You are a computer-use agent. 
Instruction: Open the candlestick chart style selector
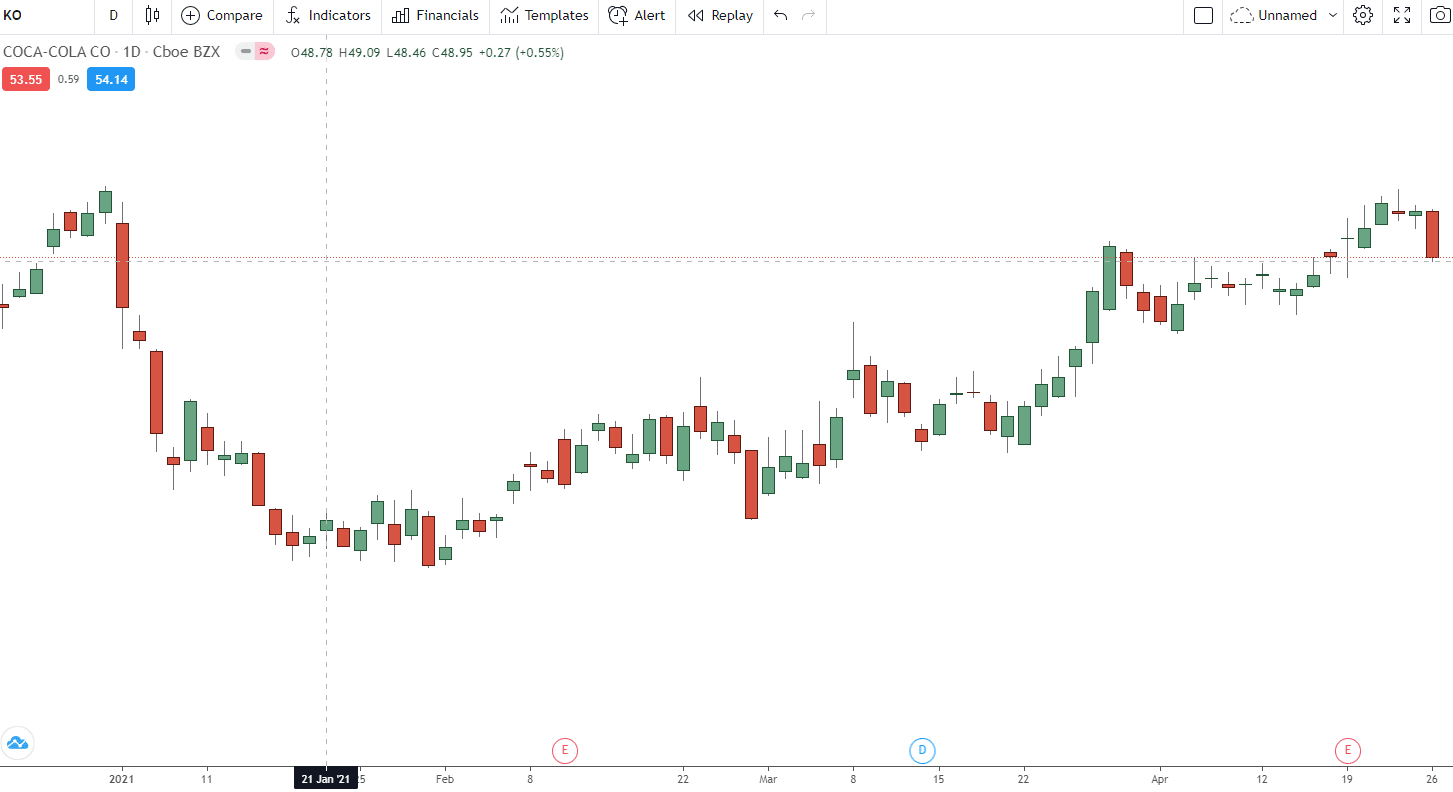tap(152, 15)
